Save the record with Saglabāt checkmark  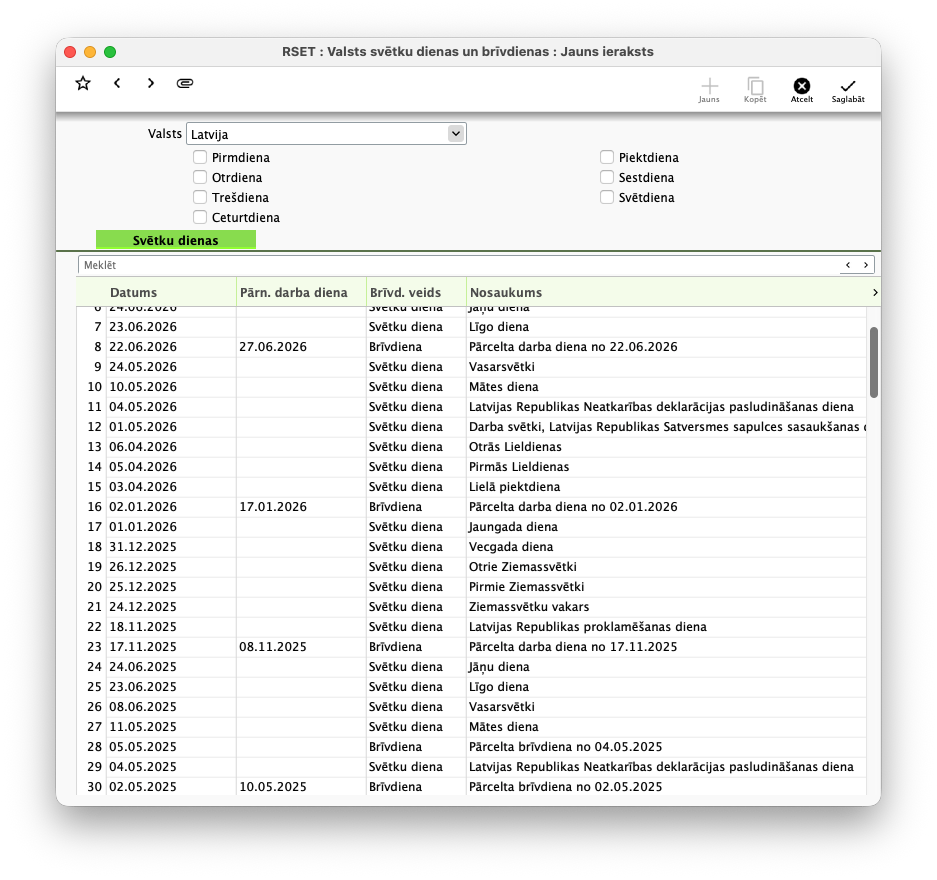tap(848, 90)
